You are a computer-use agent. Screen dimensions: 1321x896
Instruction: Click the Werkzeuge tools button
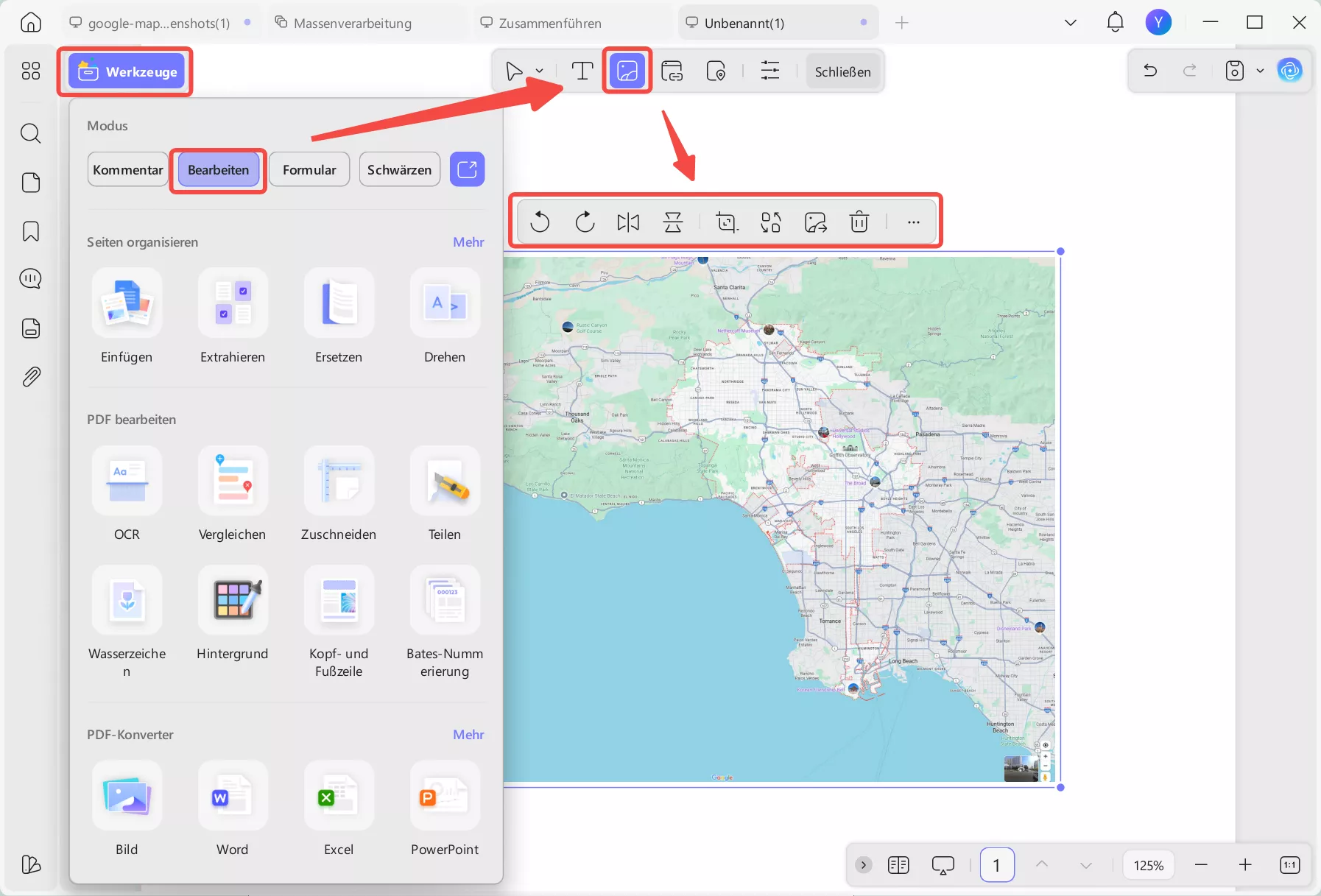point(126,71)
